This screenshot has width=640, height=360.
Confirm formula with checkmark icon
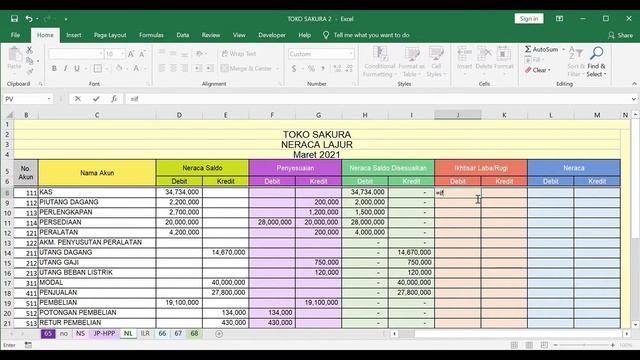click(96, 99)
